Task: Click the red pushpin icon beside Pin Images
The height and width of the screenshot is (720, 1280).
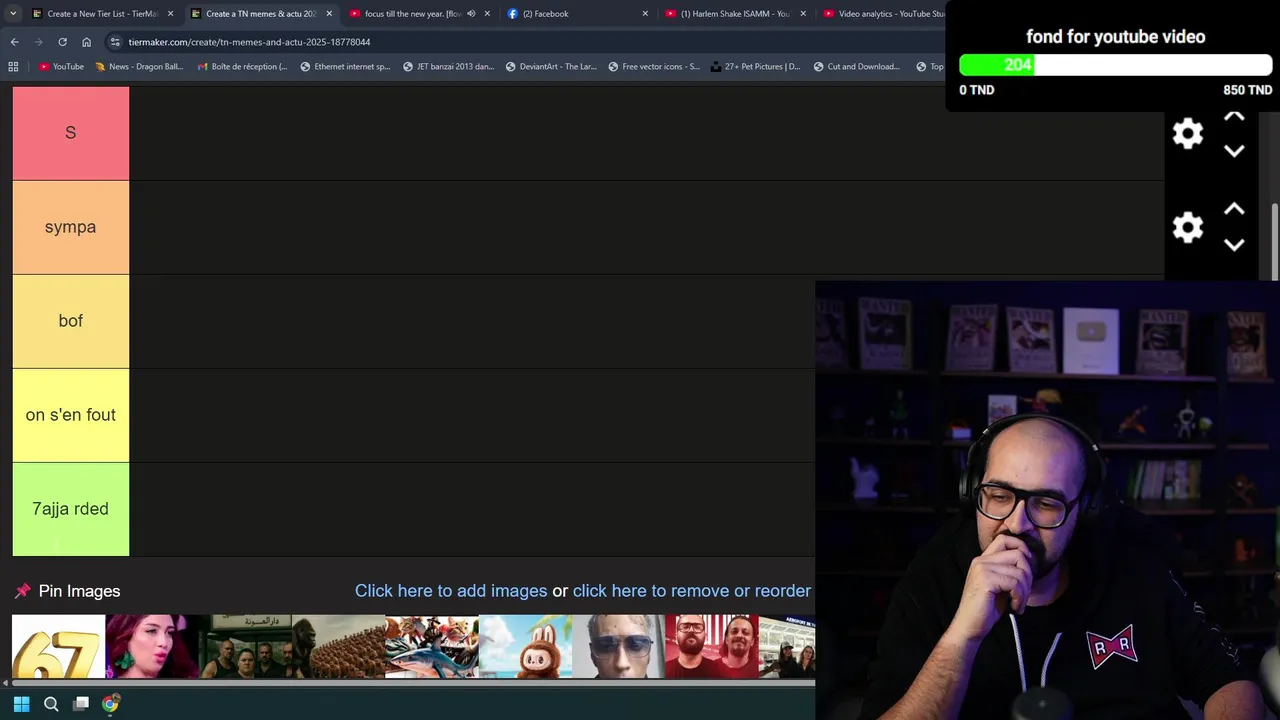Action: click(23, 591)
